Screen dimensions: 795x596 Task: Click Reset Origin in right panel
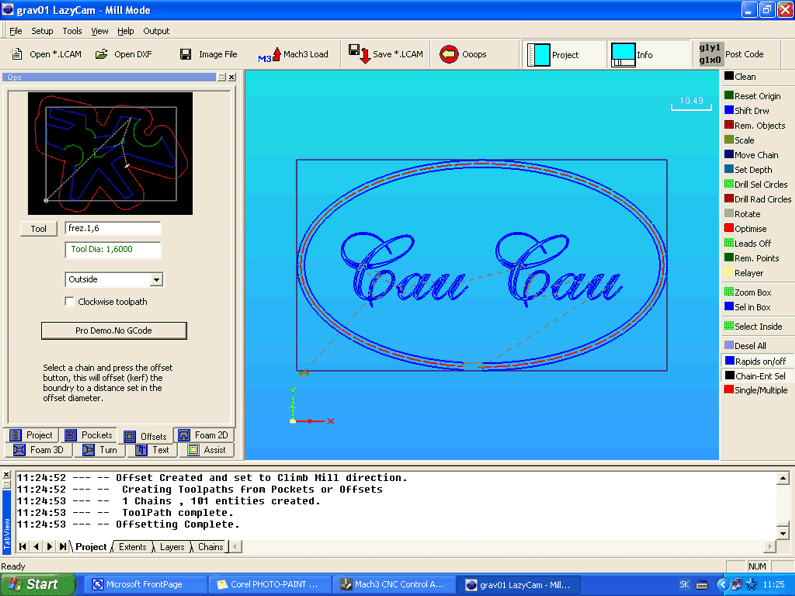[752, 96]
